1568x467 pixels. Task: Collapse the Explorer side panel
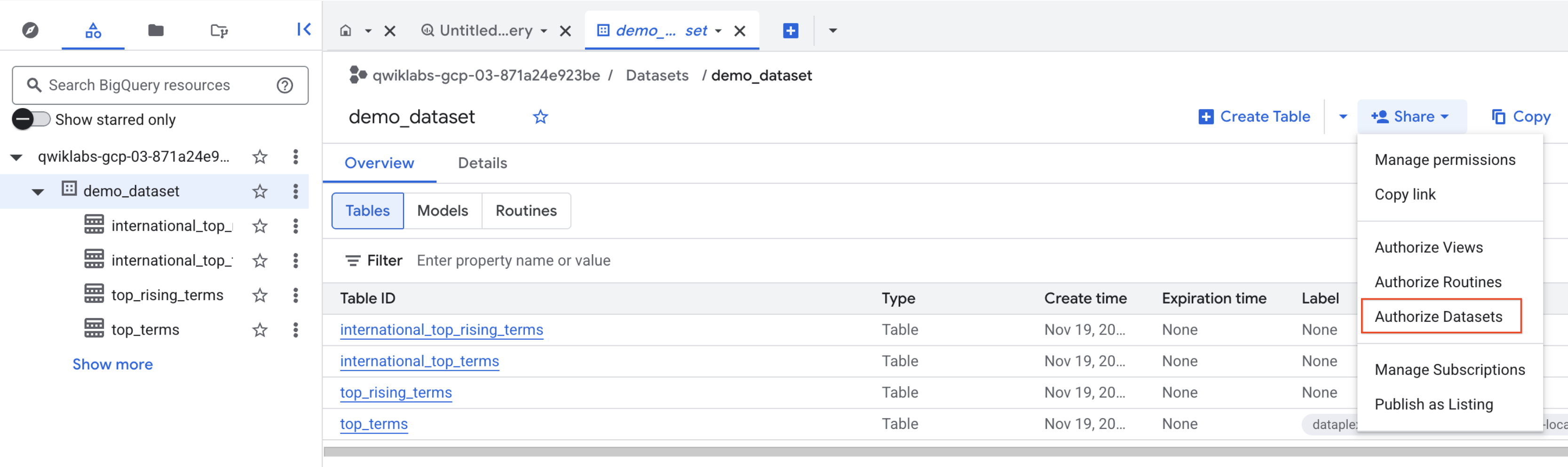pos(304,29)
